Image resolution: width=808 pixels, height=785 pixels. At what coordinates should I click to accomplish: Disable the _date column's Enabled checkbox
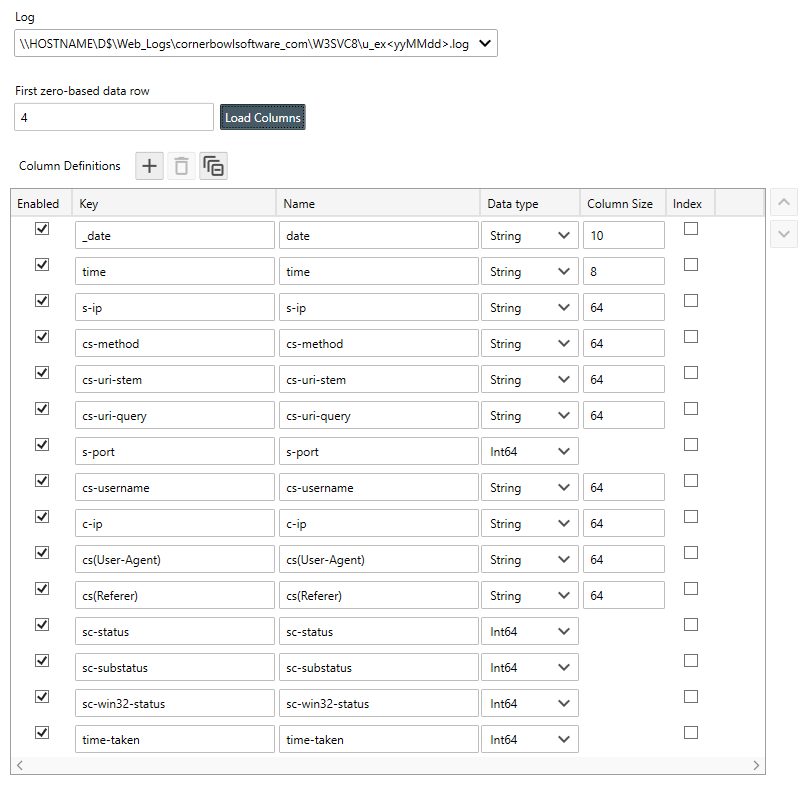(x=41, y=228)
